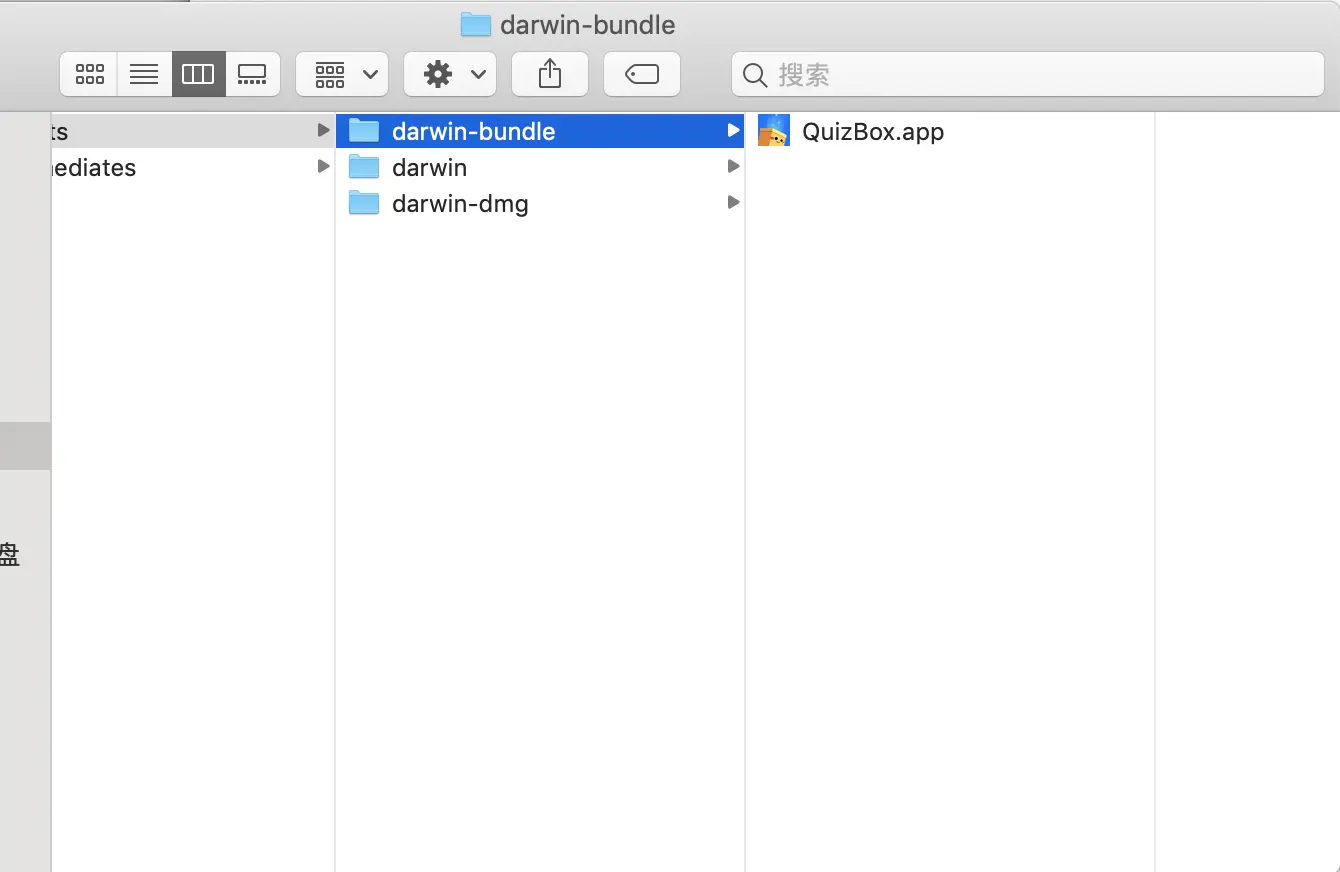Open the group-by arrangement dropdown
The height and width of the screenshot is (872, 1340).
pos(342,74)
